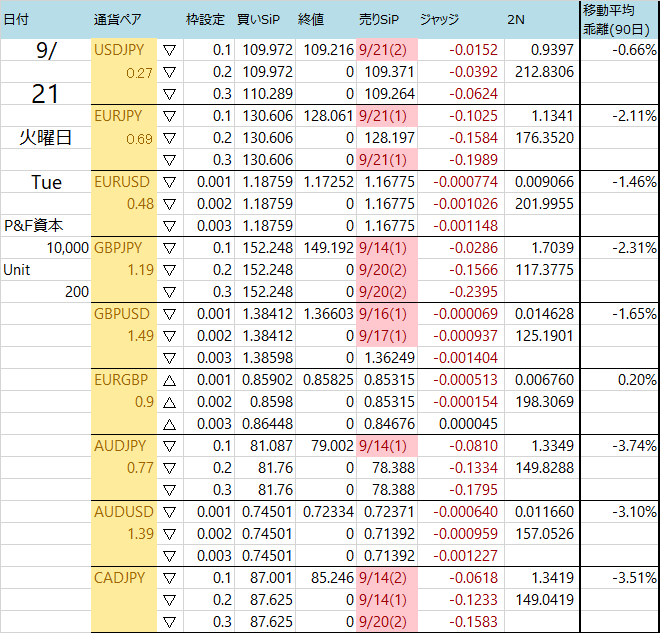Click the EURUSD currency pair cell
The height and width of the screenshot is (633, 660).
coord(122,182)
